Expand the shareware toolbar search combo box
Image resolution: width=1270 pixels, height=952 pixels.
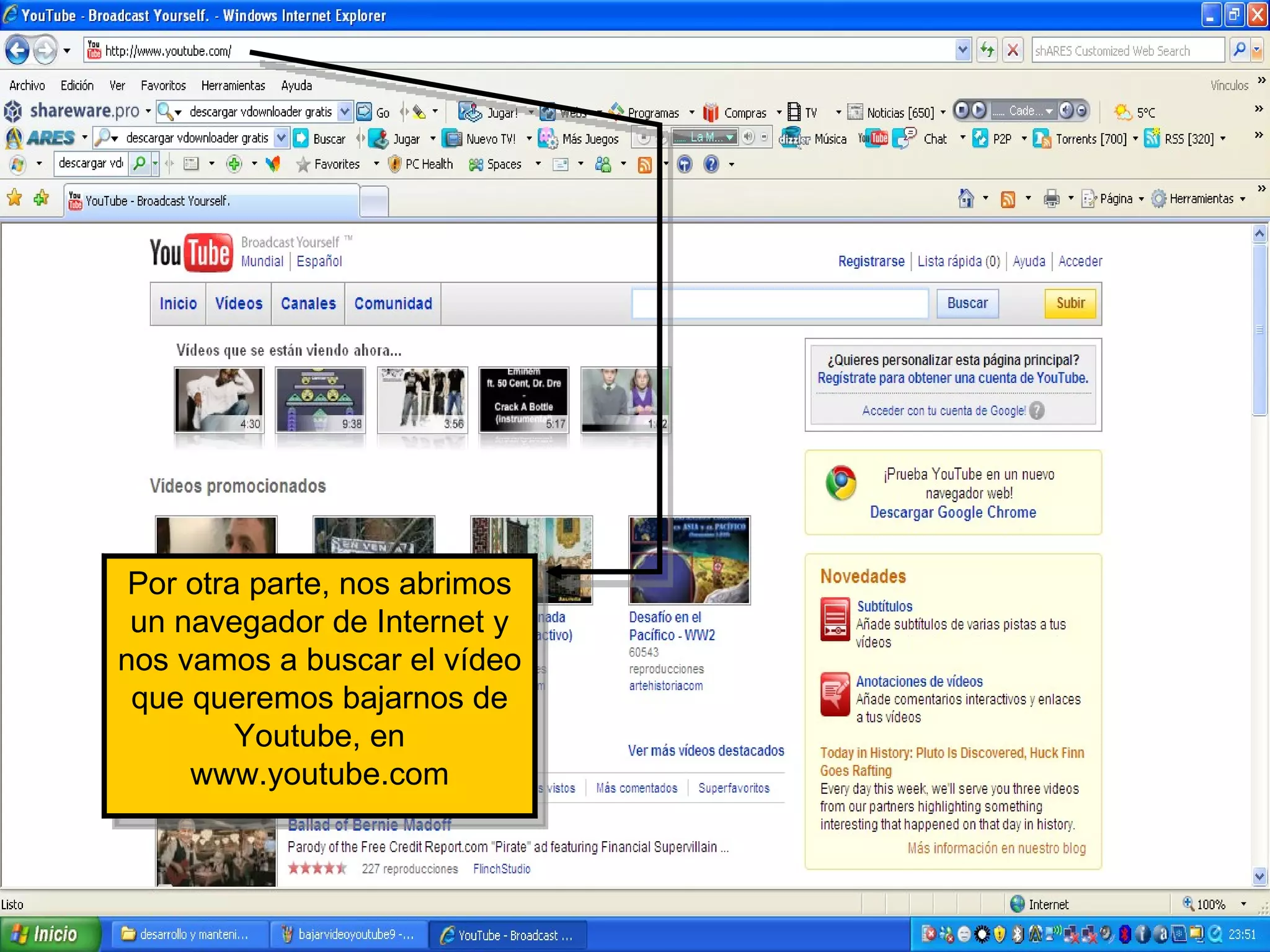(x=345, y=112)
